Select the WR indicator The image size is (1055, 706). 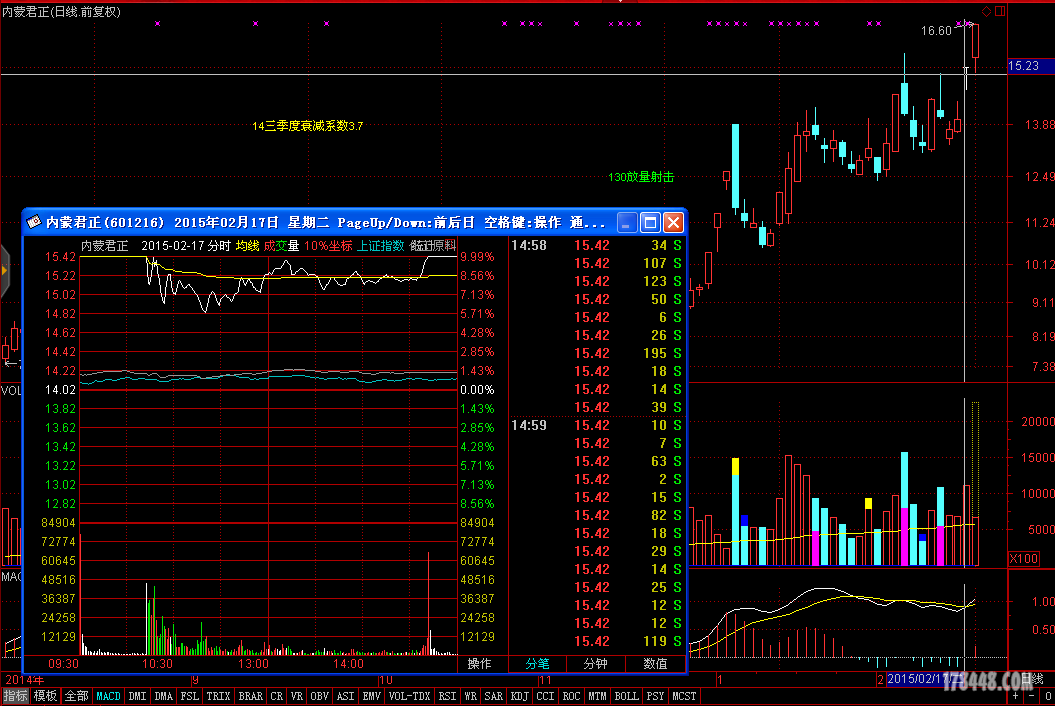pos(470,697)
